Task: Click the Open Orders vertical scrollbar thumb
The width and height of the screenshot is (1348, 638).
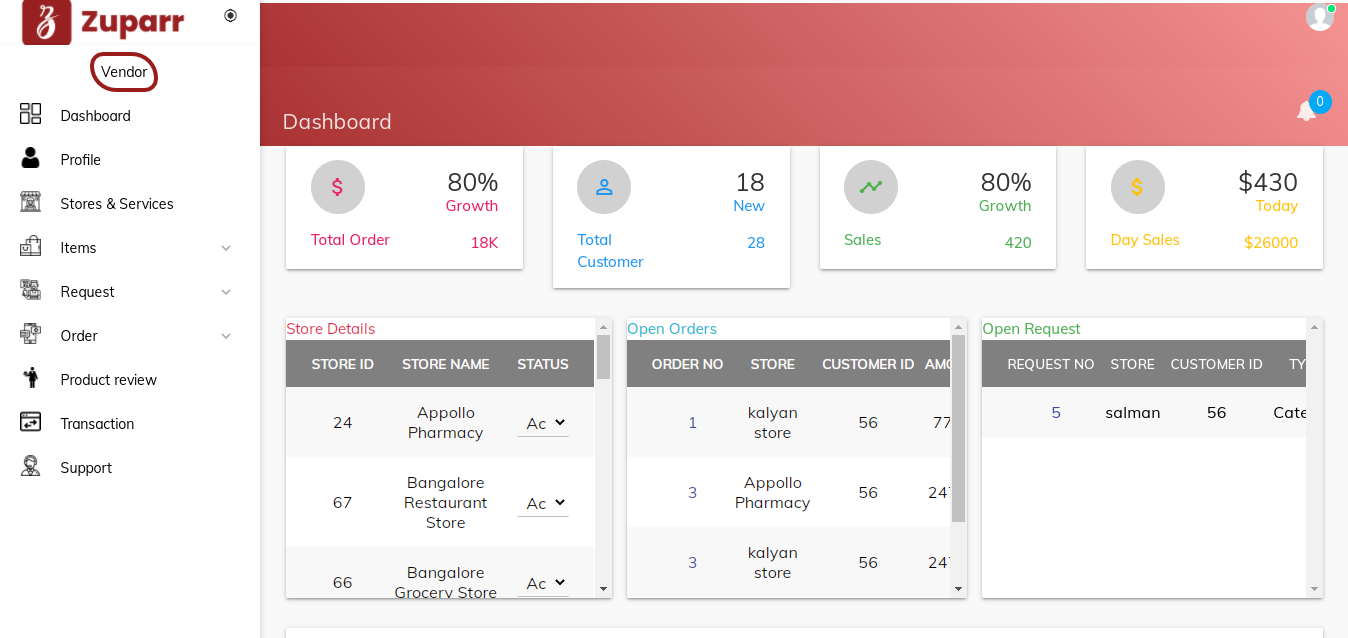Action: tap(958, 428)
